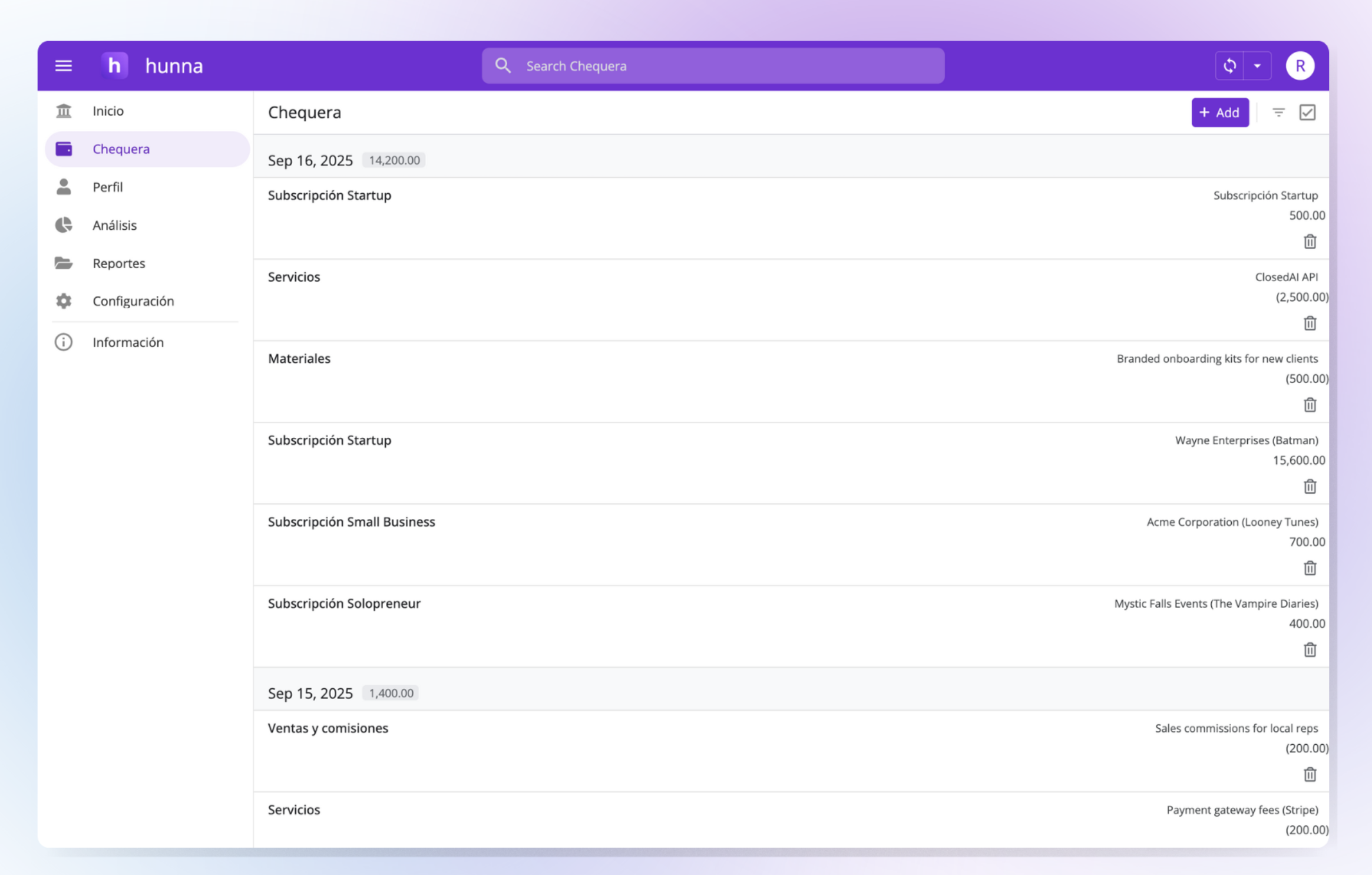Navigate to Reportes section
Viewport: 1372px width, 875px height.
point(118,263)
